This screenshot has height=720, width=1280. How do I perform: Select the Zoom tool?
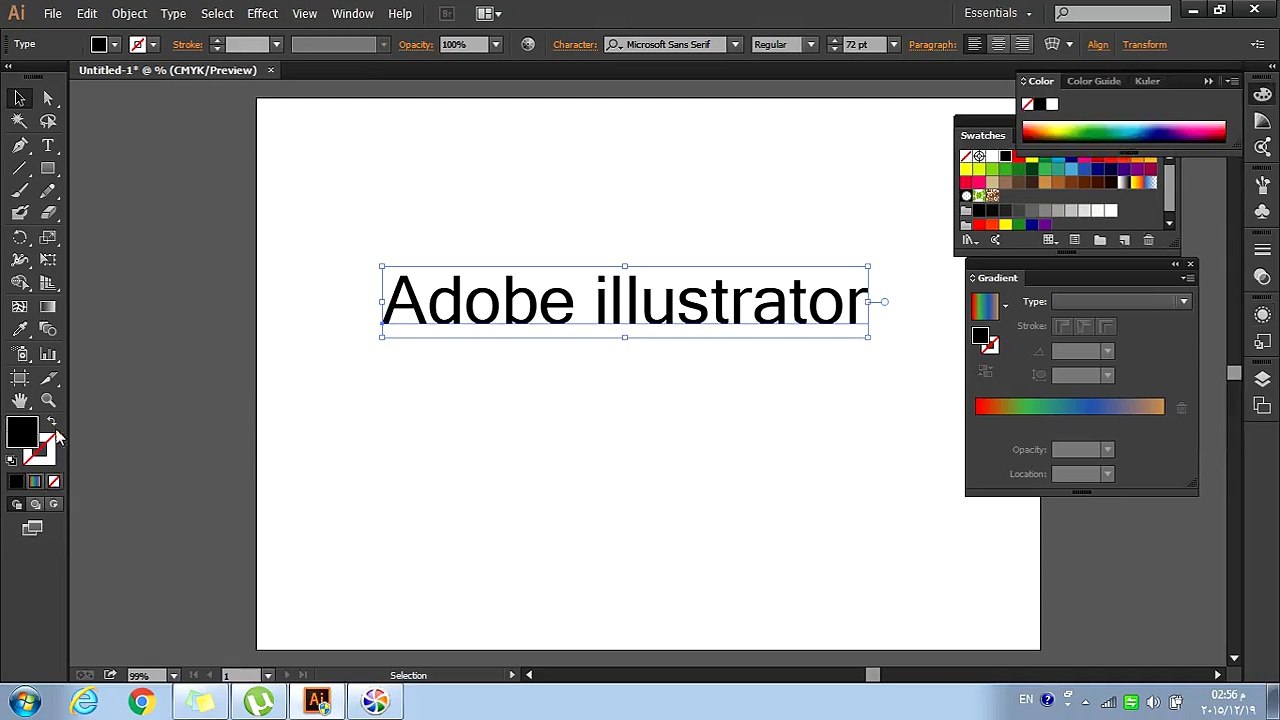(x=48, y=400)
